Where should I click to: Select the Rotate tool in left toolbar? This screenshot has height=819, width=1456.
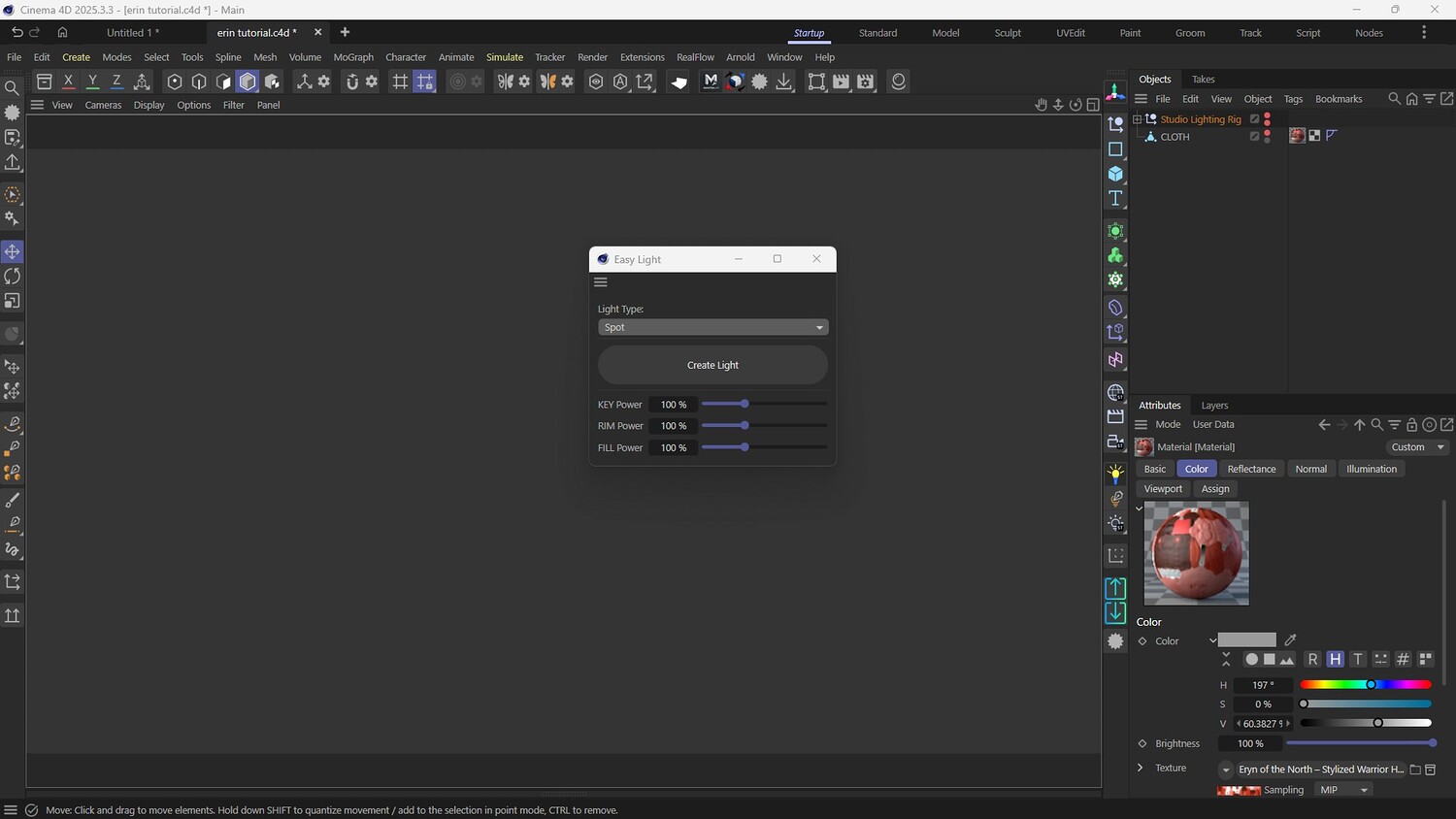point(13,277)
